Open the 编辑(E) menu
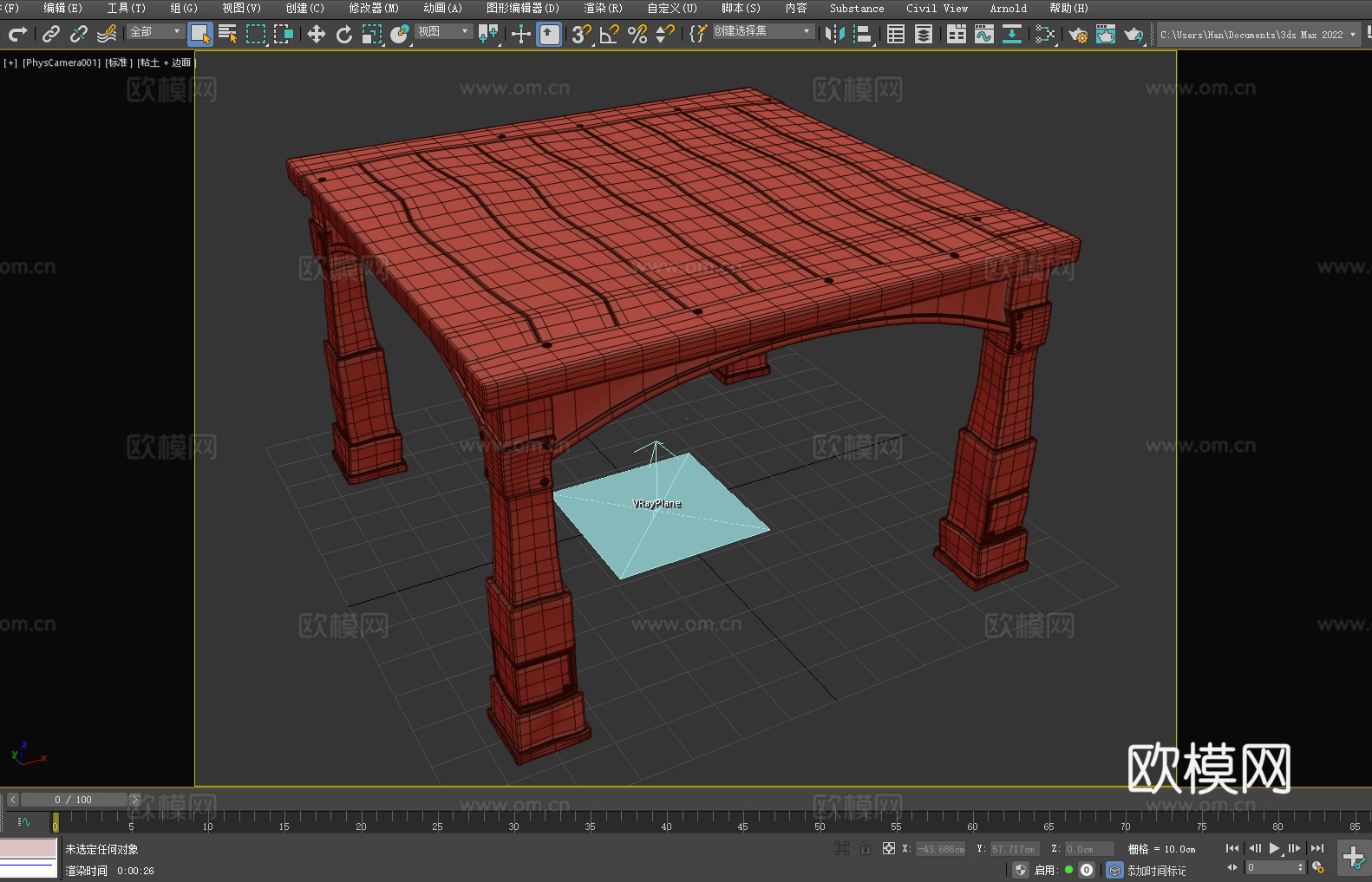 tap(62, 8)
